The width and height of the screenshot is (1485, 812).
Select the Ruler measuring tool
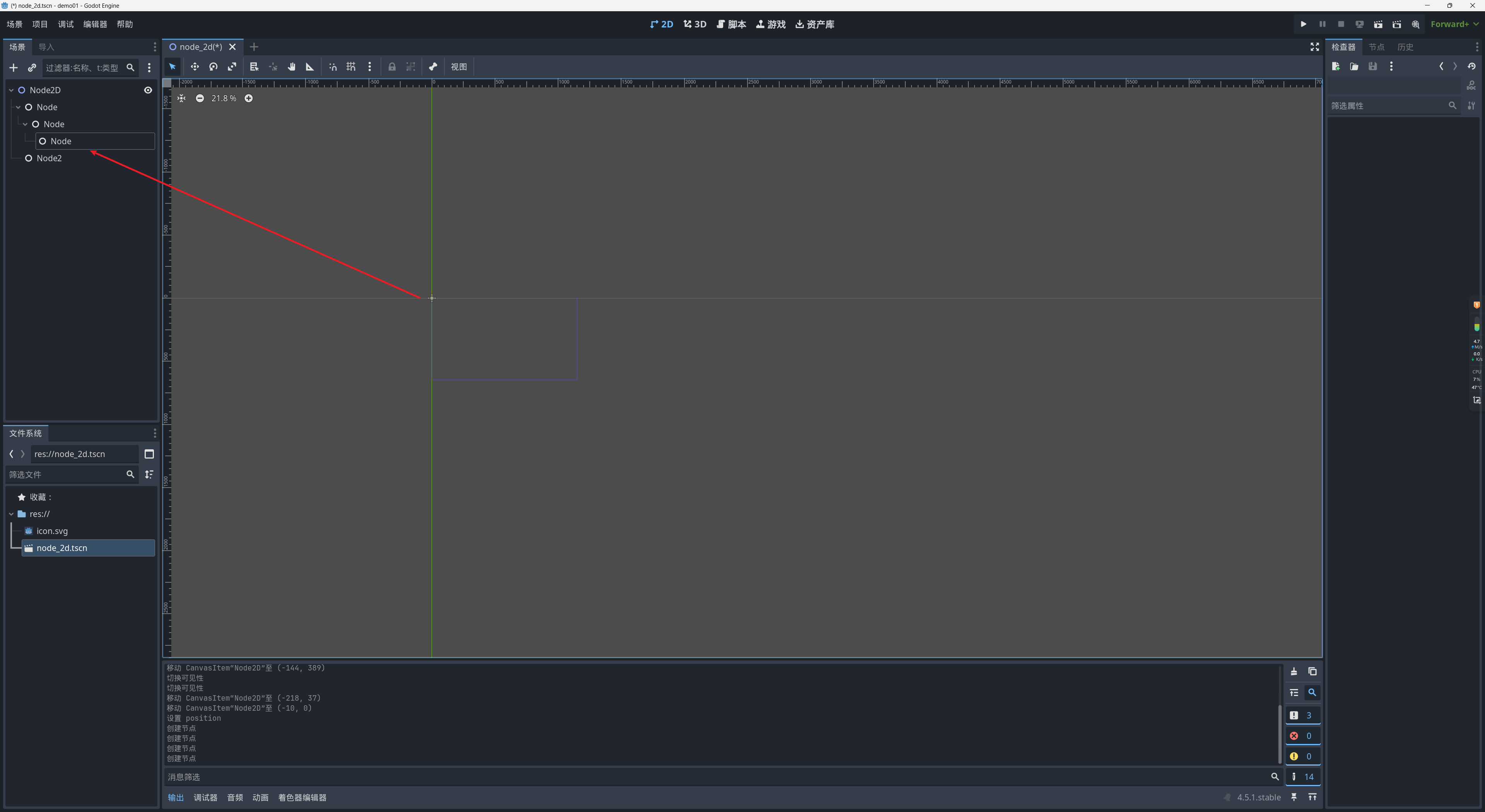coord(309,67)
